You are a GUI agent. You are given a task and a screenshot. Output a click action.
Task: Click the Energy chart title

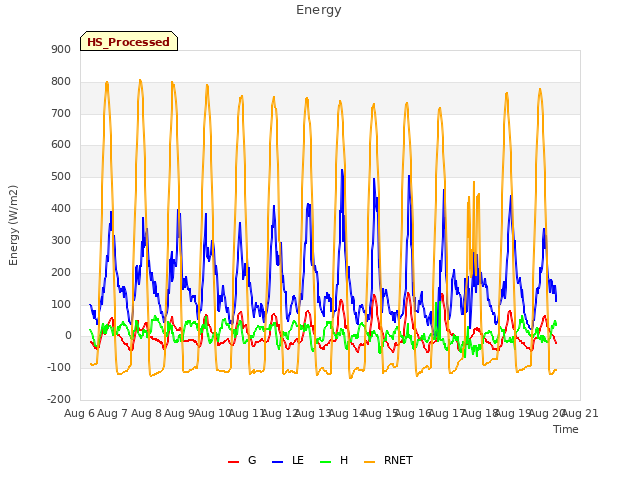click(x=319, y=10)
